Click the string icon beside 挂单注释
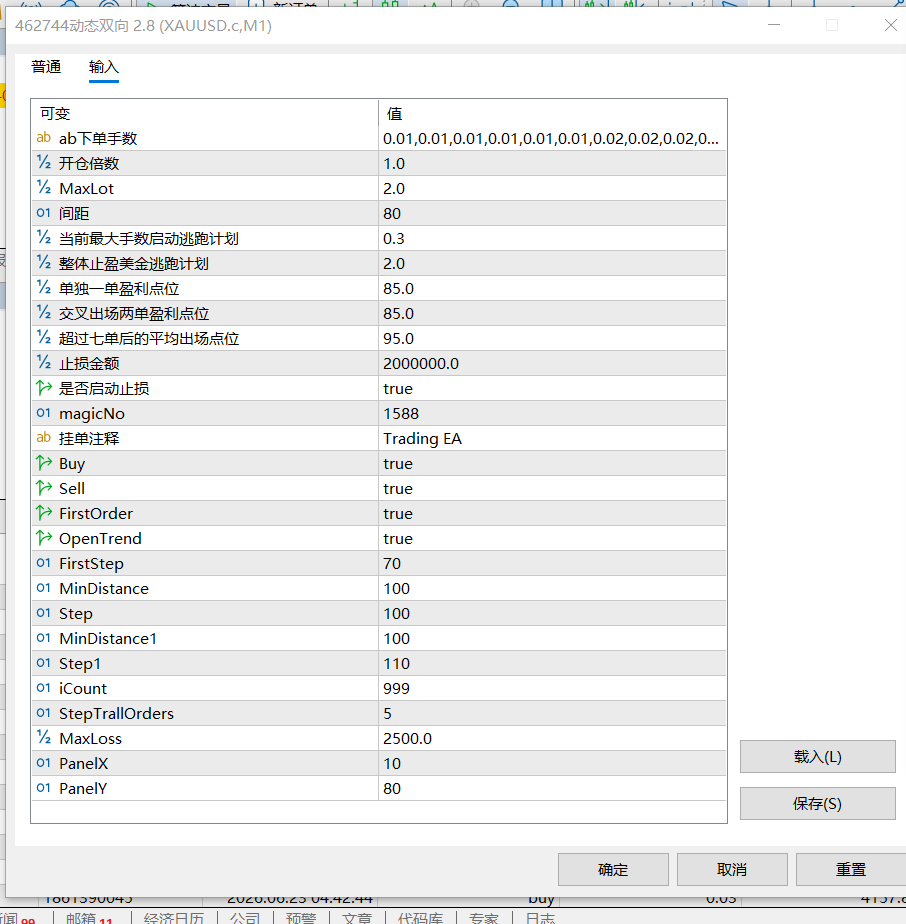The height and width of the screenshot is (924, 906). [44, 438]
